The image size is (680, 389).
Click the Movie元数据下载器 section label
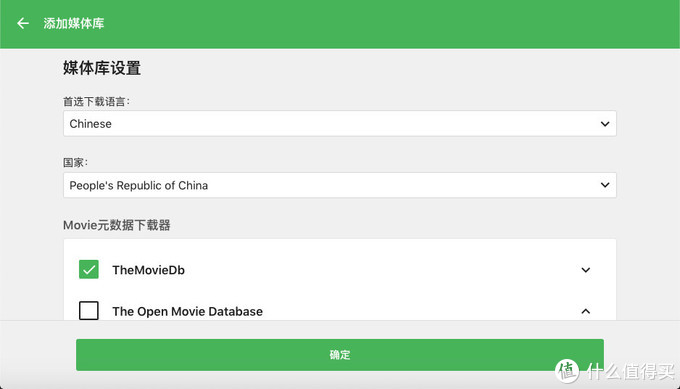click(117, 225)
